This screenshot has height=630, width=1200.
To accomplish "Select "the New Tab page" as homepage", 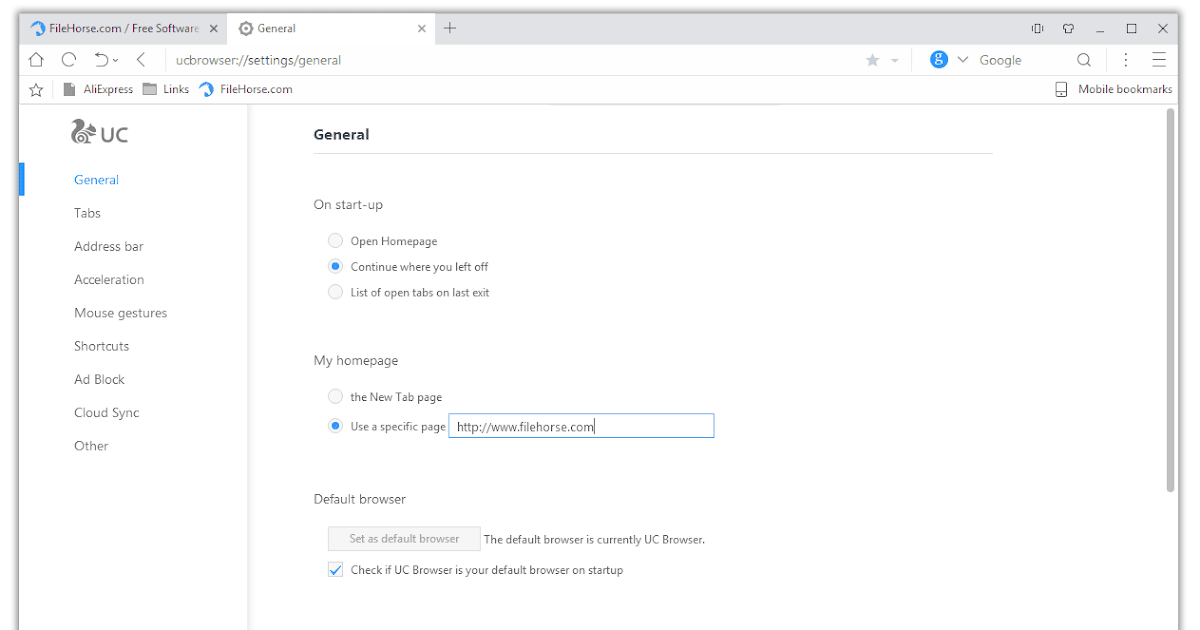I will pos(336,397).
